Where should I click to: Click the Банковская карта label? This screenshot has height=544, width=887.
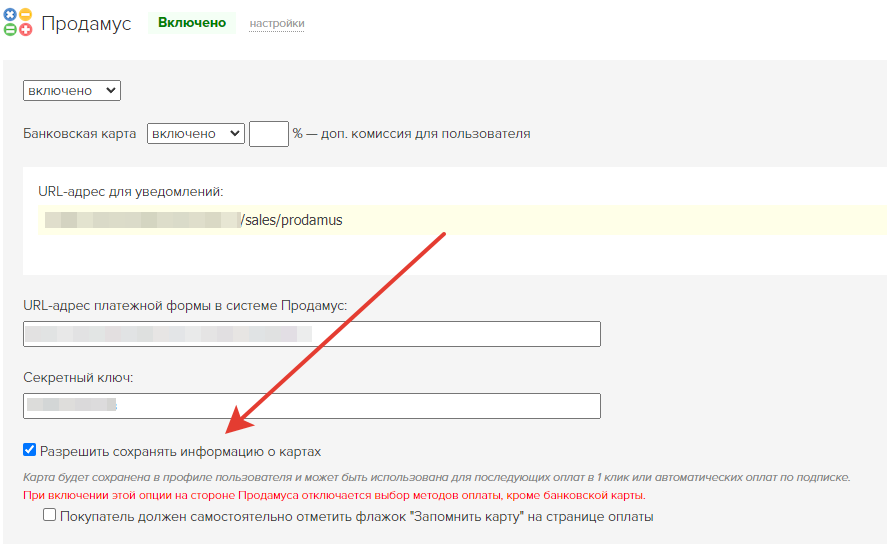80,133
